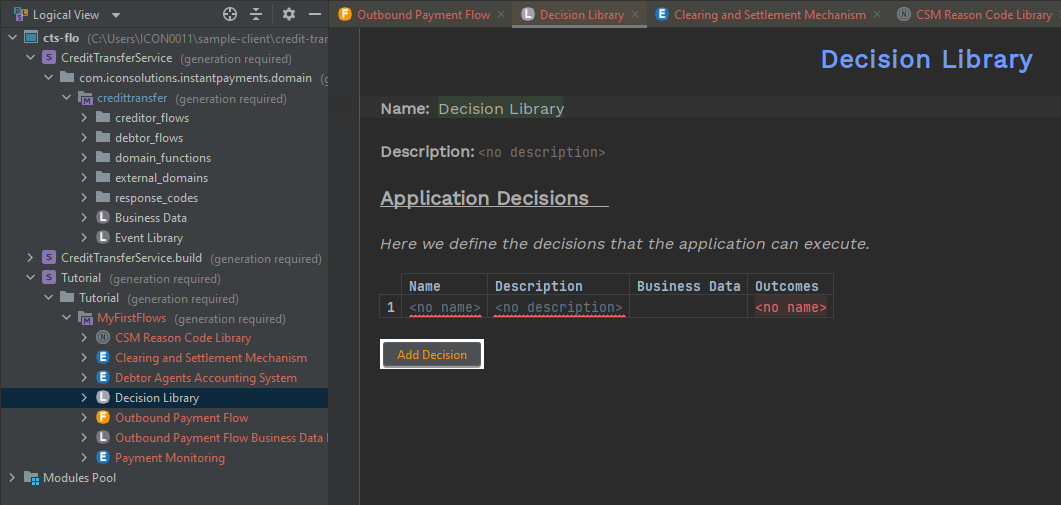Open project panel settings gear
Screen dimensions: 1061x505
[x=289, y=15]
